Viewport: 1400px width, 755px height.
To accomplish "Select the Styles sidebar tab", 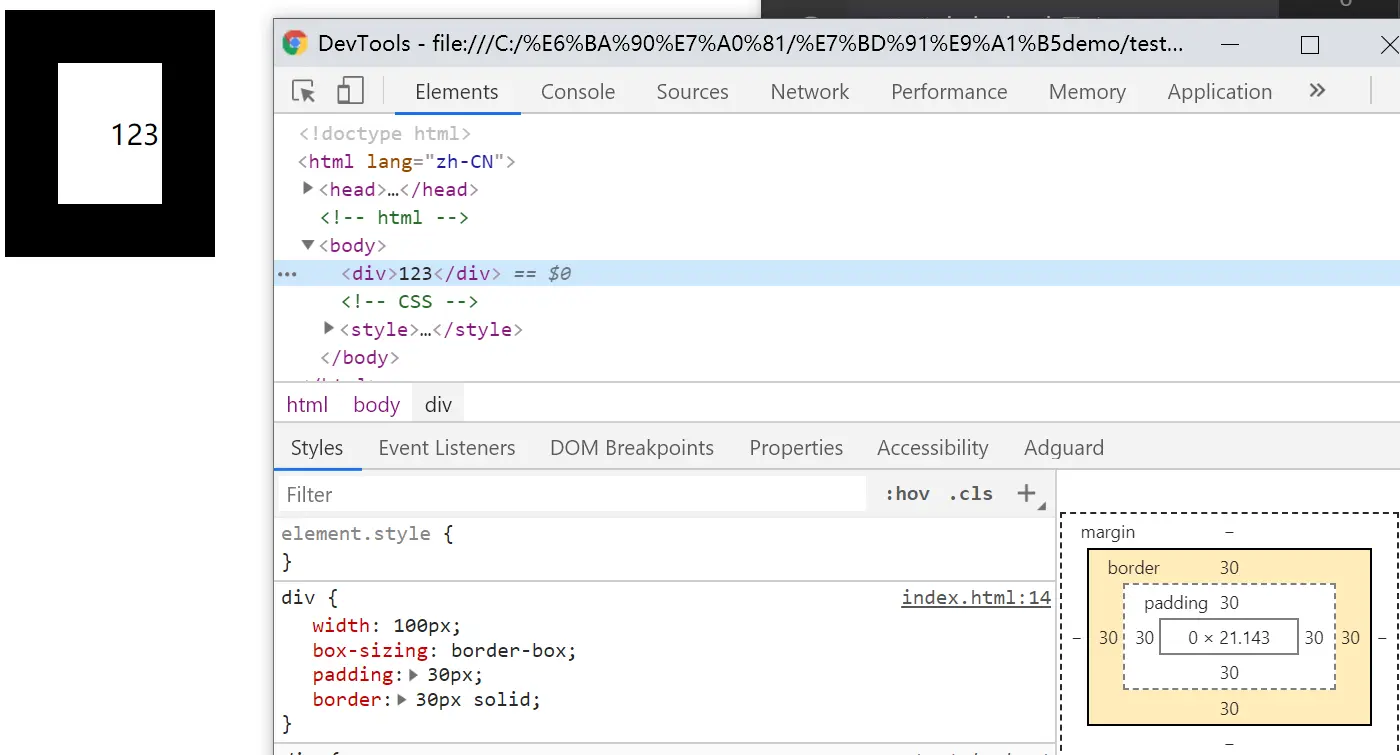I will pyautogui.click(x=317, y=448).
